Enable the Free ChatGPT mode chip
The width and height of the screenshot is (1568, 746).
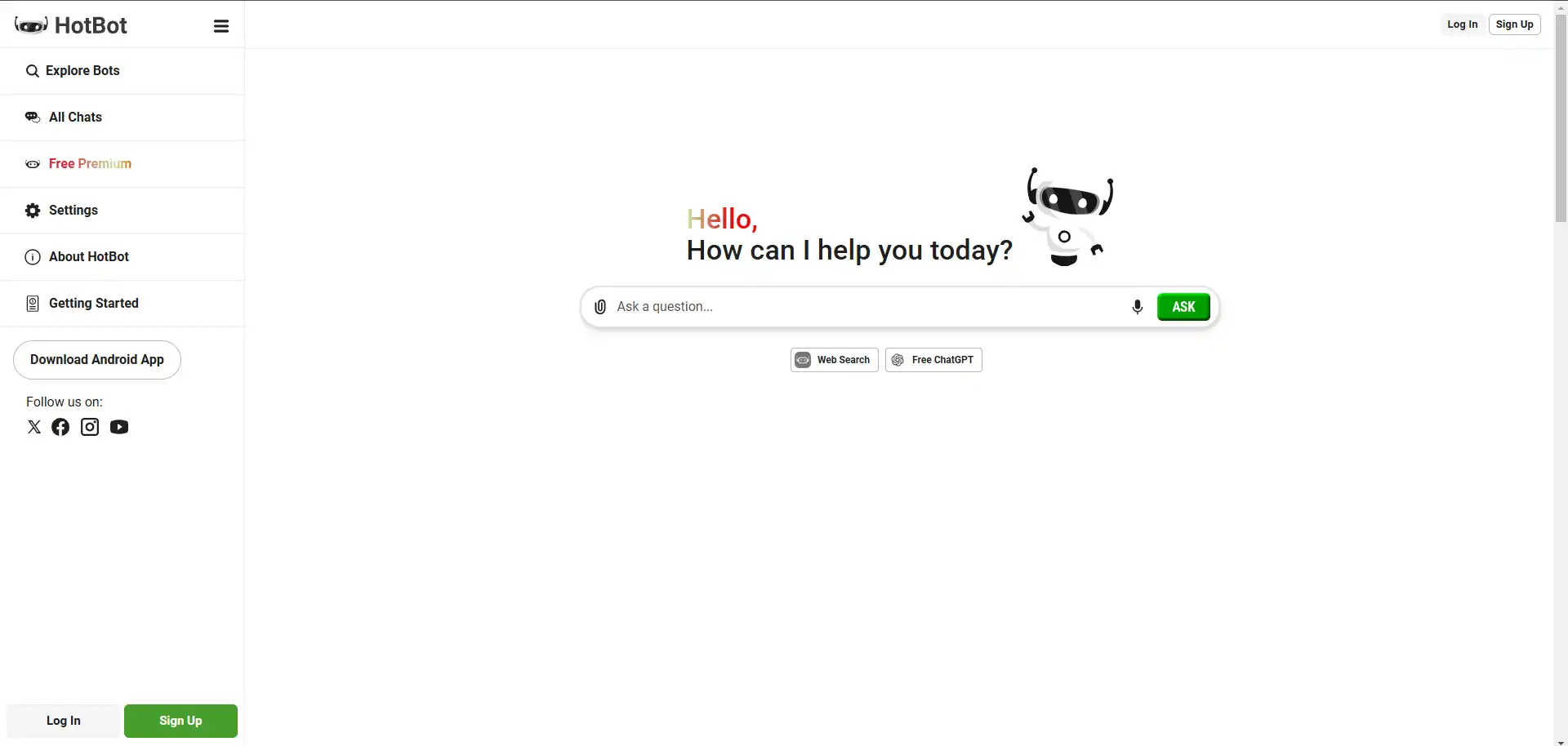[933, 359]
